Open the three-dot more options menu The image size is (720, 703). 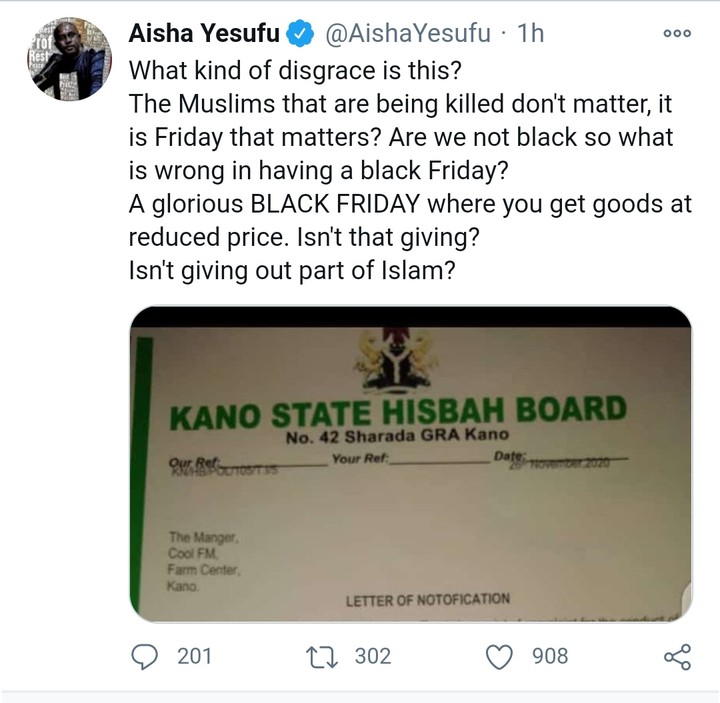pos(677,33)
